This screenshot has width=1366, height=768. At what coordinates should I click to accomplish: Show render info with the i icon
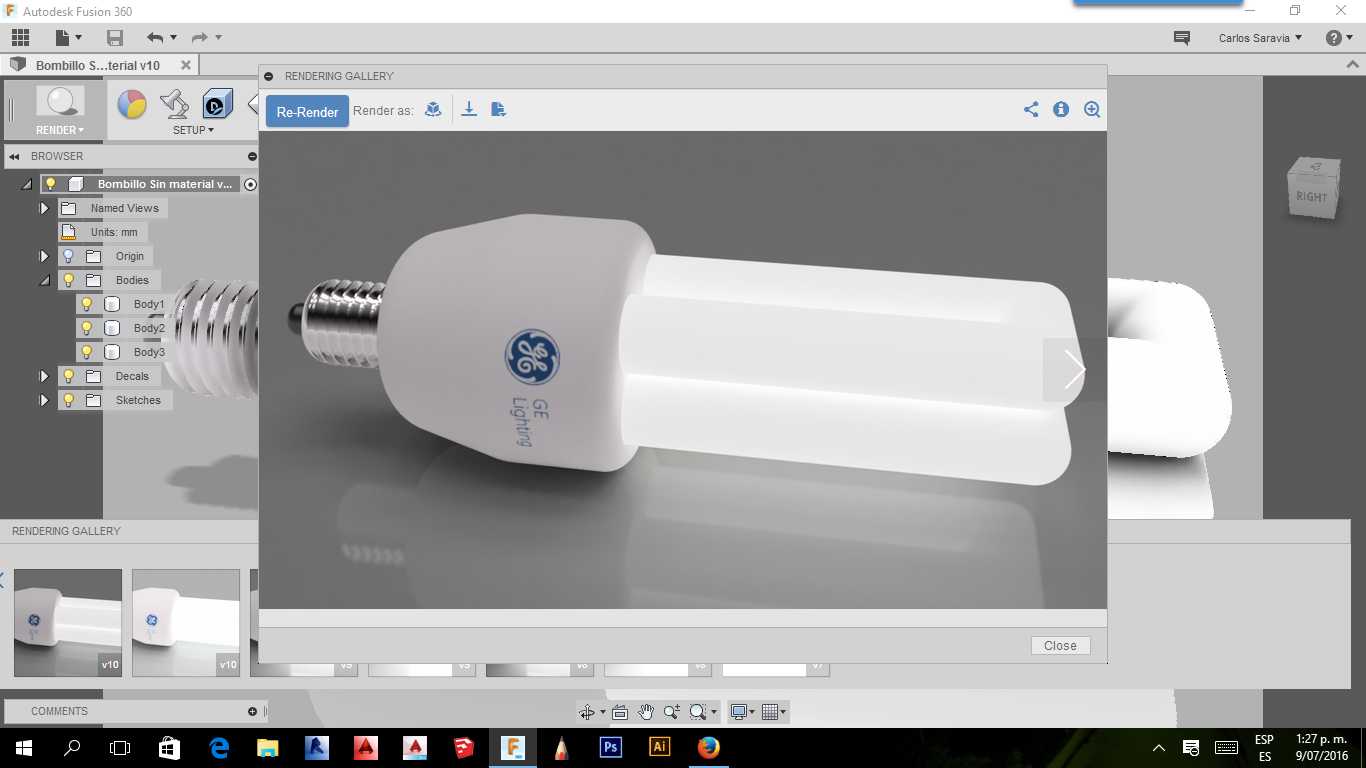click(1061, 110)
